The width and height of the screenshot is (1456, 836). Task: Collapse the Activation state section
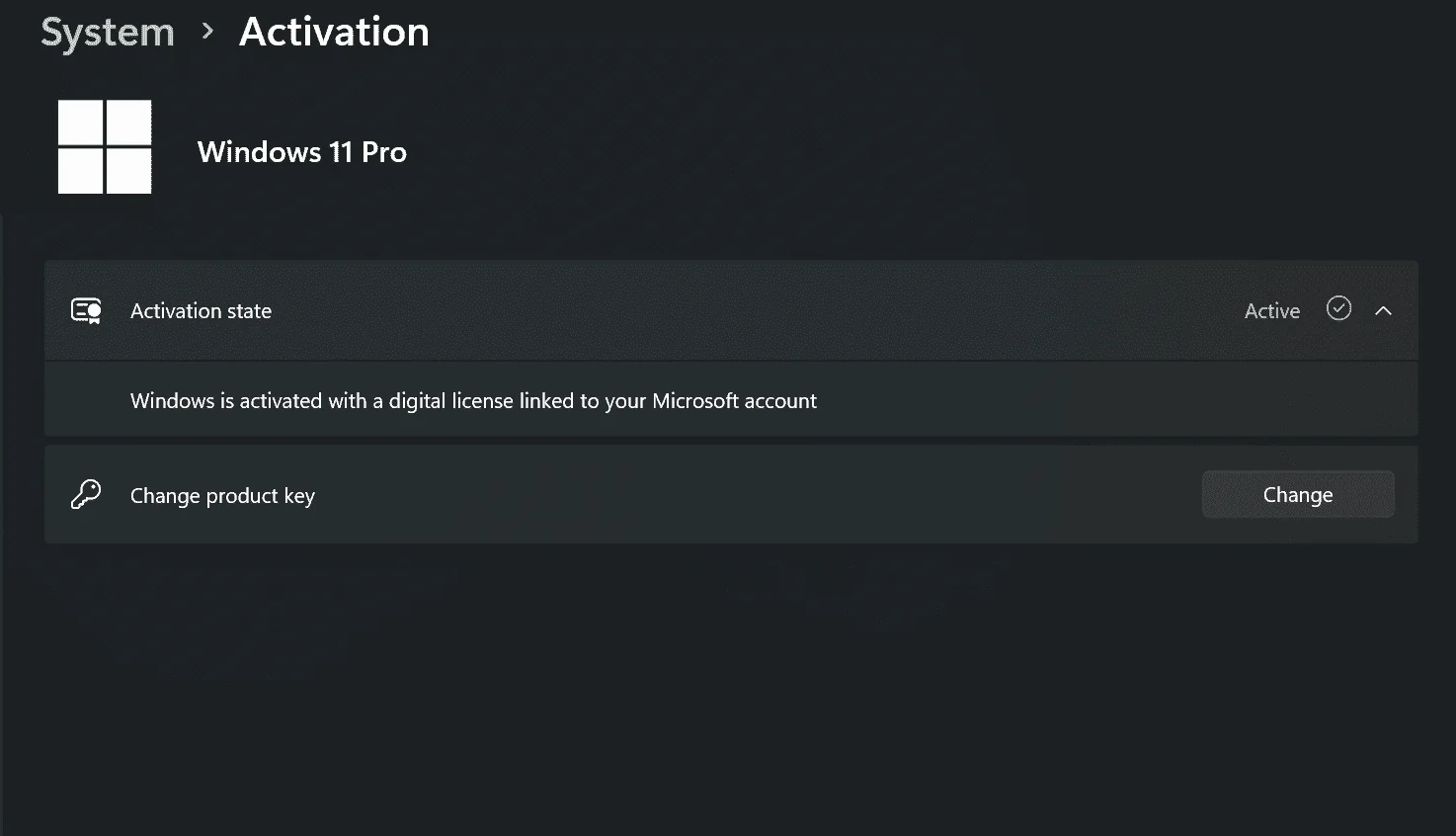1383,310
